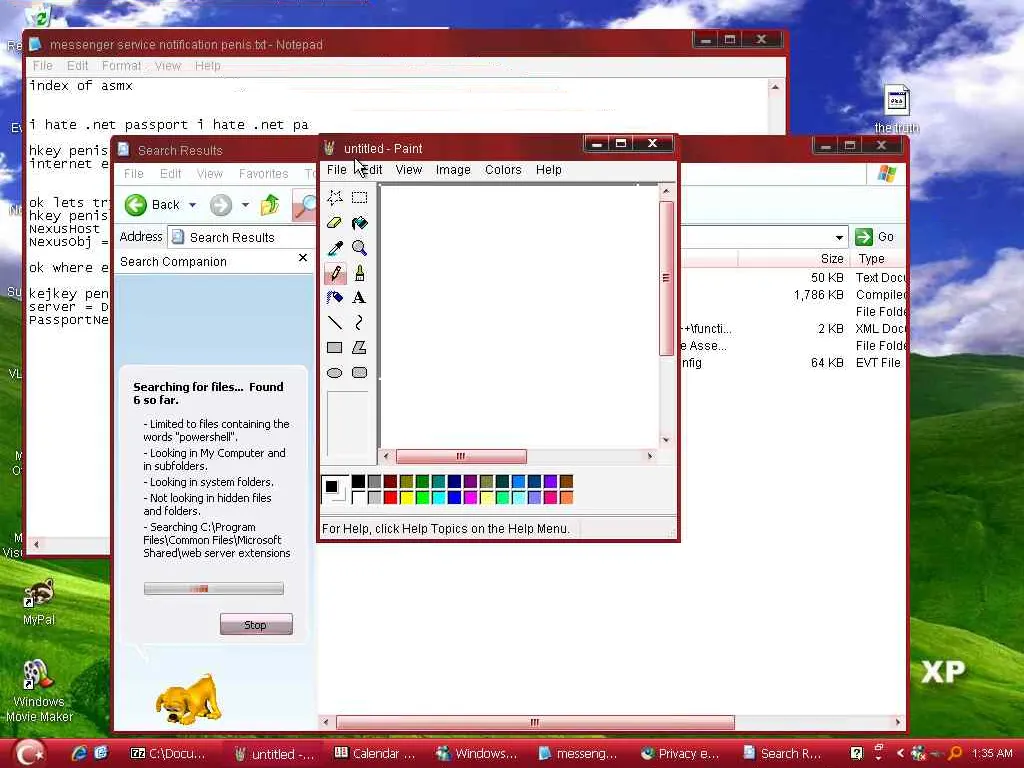1024x768 pixels.
Task: Pick the orange color swatch
Action: (566, 498)
